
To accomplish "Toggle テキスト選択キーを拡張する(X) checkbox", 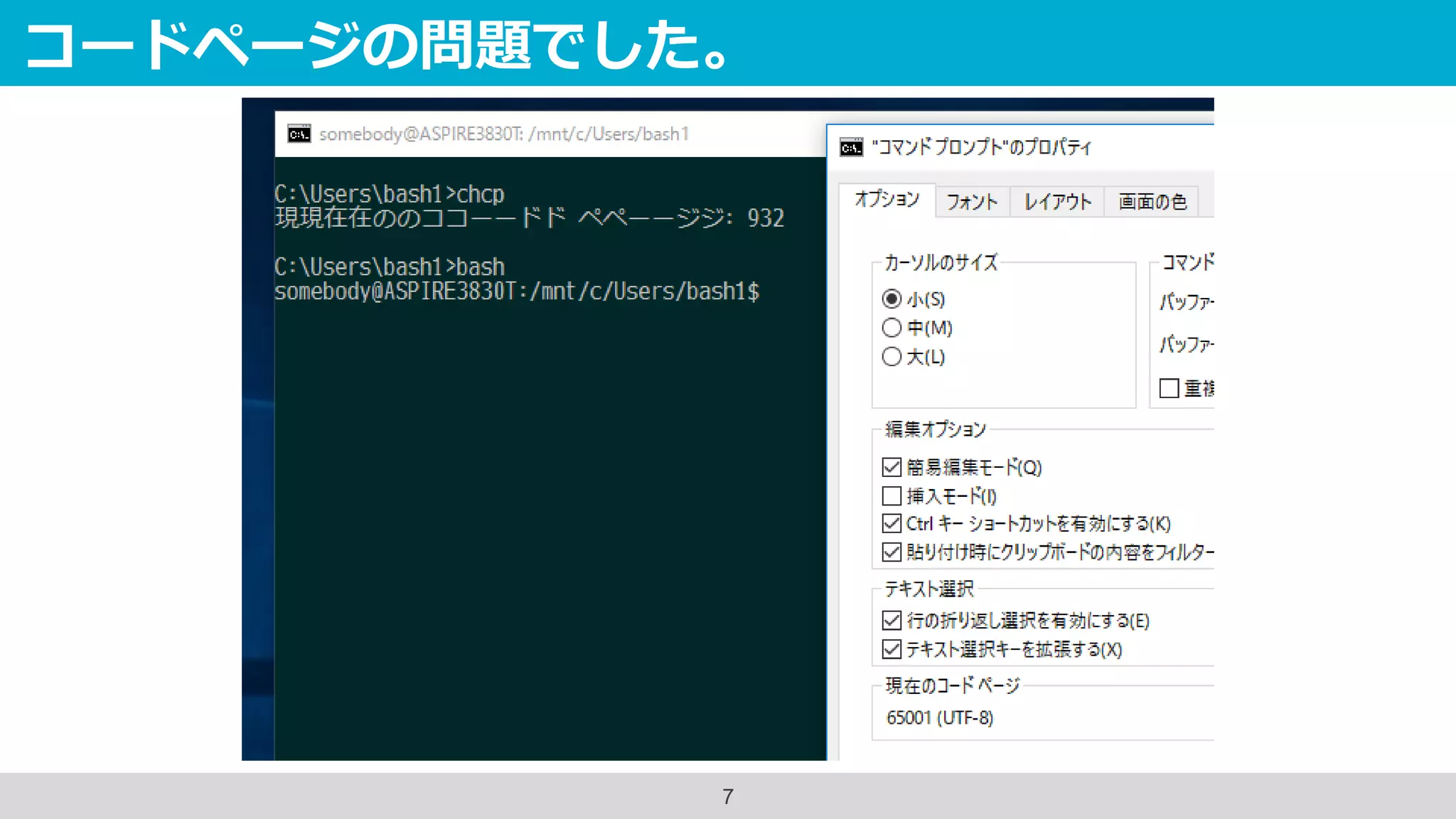I will pyautogui.click(x=892, y=649).
